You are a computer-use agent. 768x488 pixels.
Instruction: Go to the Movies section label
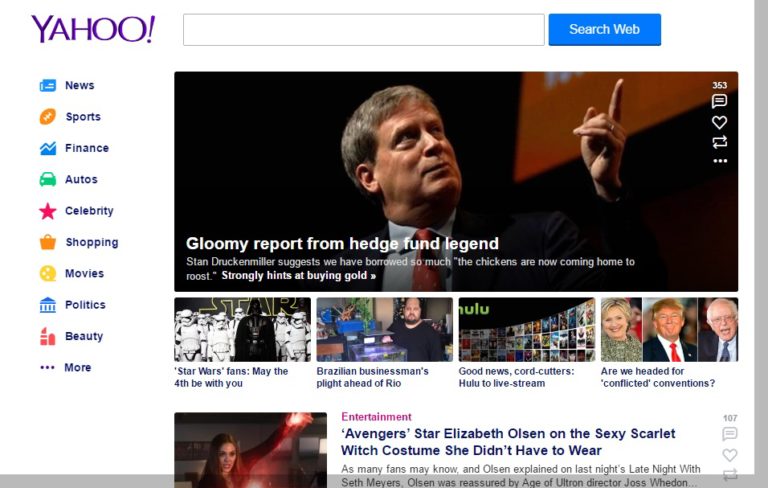(84, 273)
